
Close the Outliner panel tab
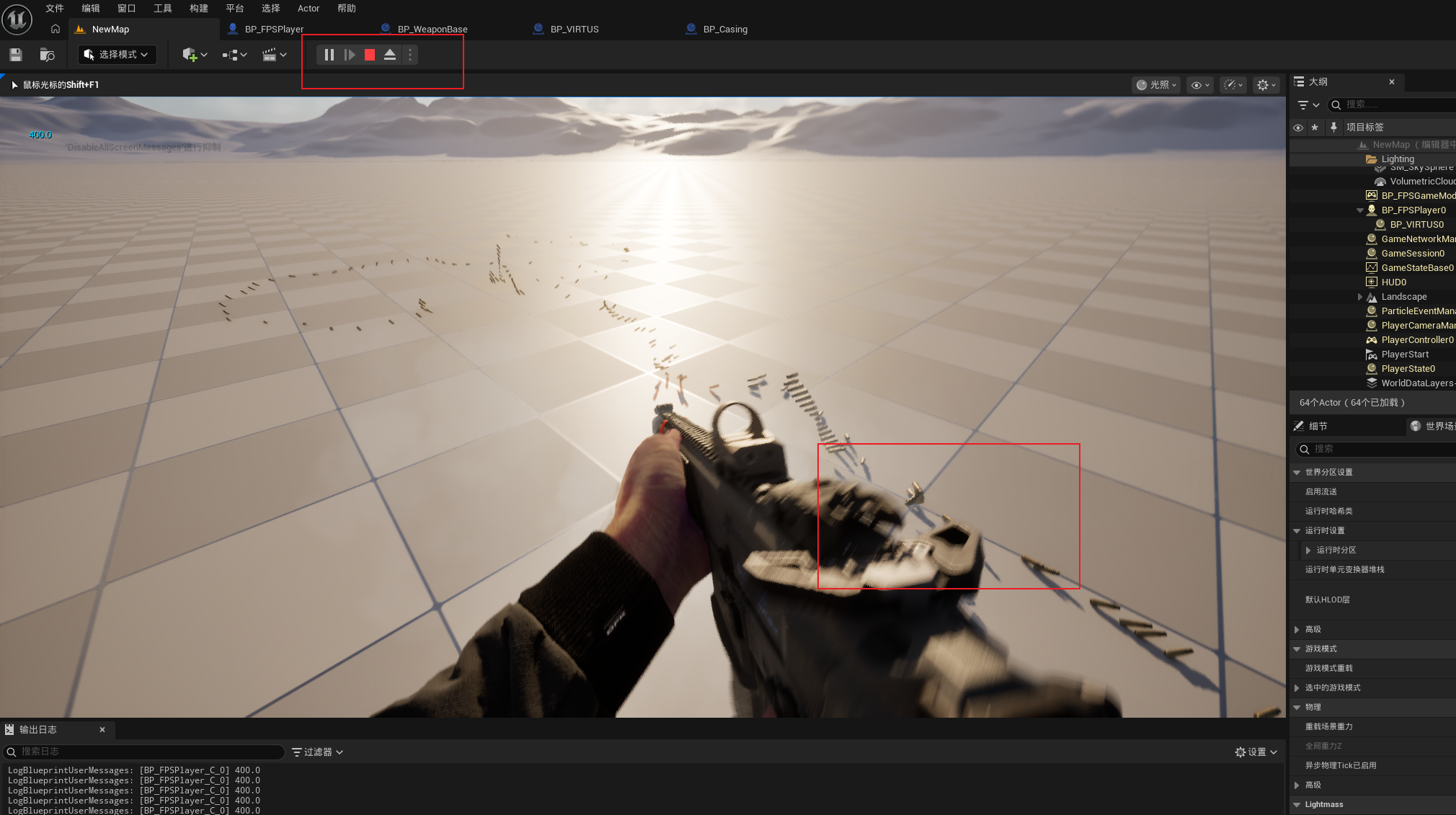pos(1392,82)
